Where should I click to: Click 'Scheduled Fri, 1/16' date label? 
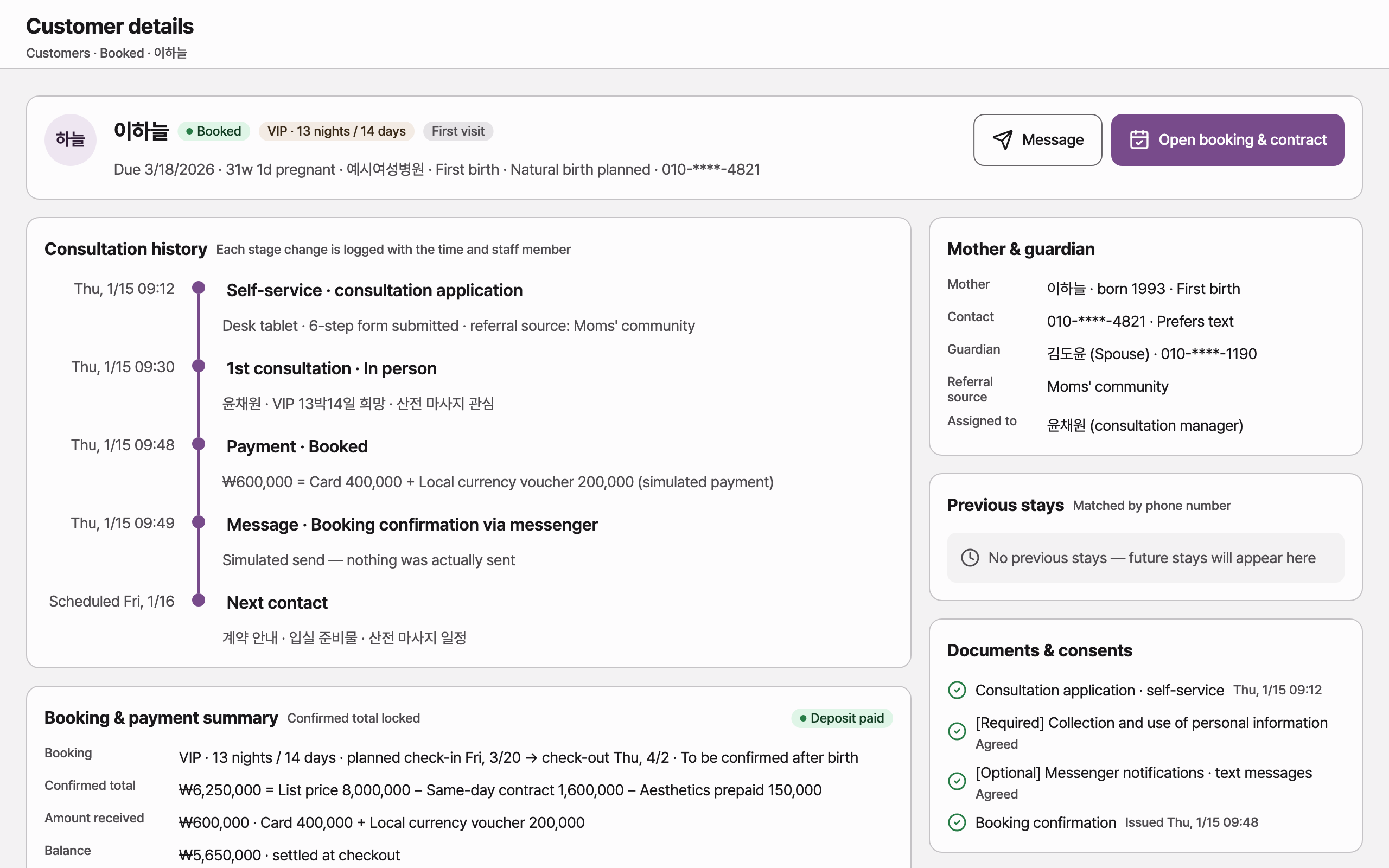click(111, 601)
